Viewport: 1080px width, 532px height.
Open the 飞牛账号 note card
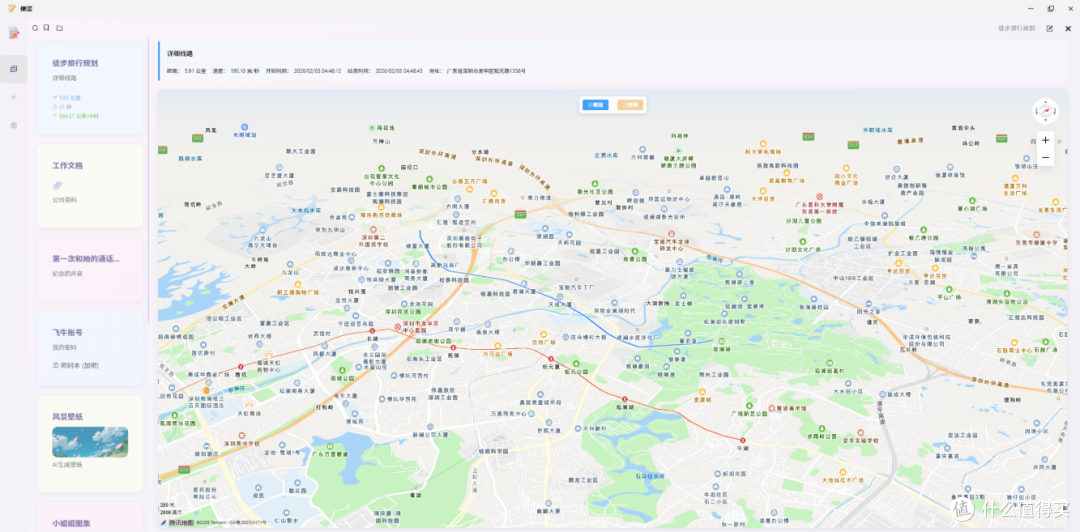[90, 348]
